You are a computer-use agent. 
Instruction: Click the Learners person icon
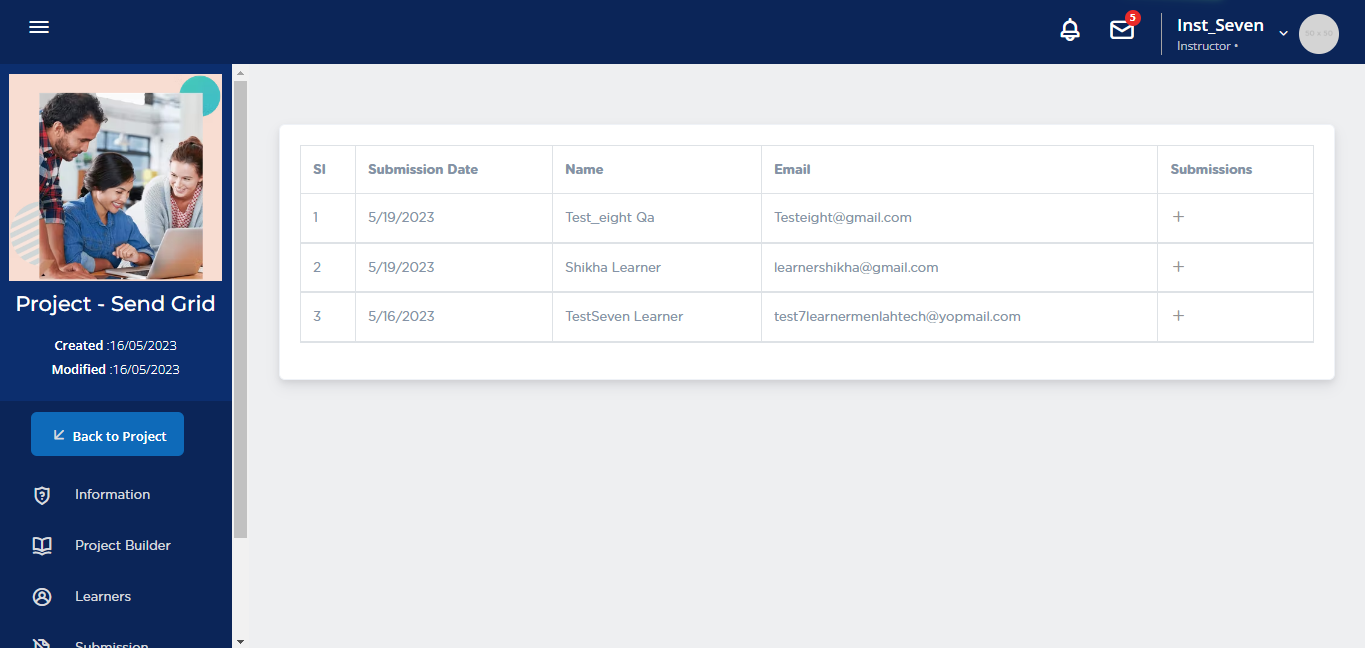tap(42, 597)
